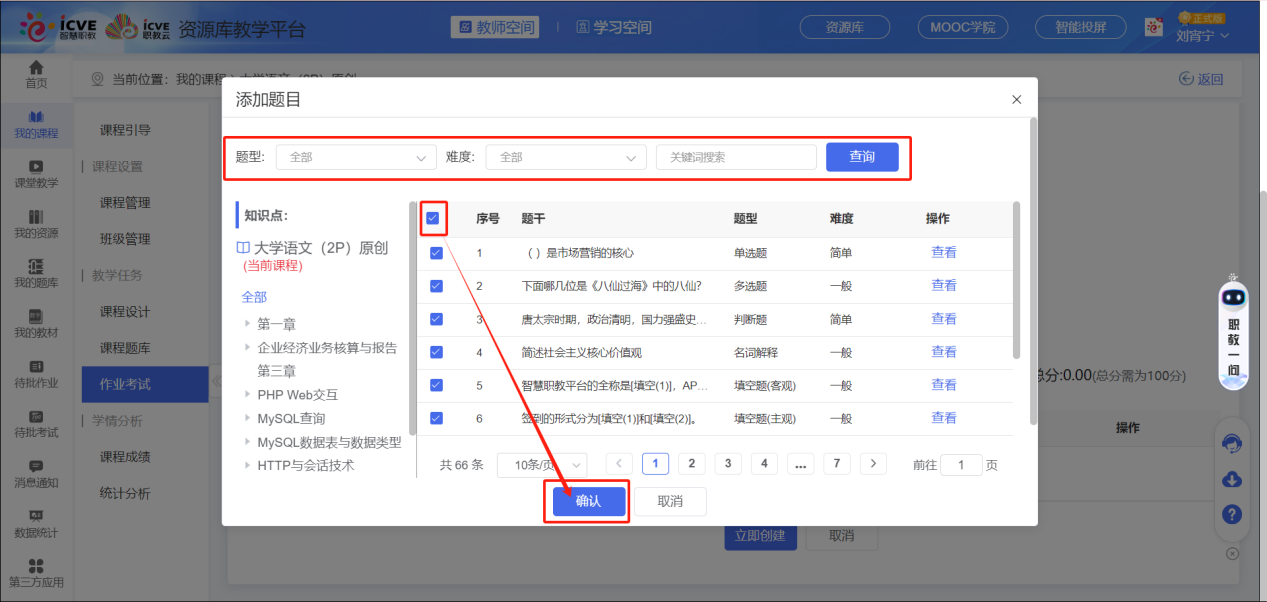Open 课程设计 in the course menu
The width and height of the screenshot is (1267, 602).
click(x=125, y=311)
